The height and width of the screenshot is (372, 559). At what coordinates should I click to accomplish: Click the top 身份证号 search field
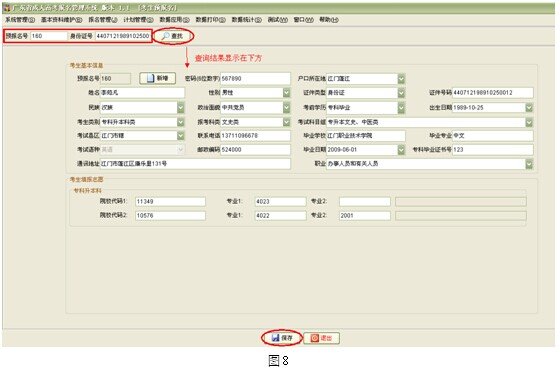(x=123, y=36)
